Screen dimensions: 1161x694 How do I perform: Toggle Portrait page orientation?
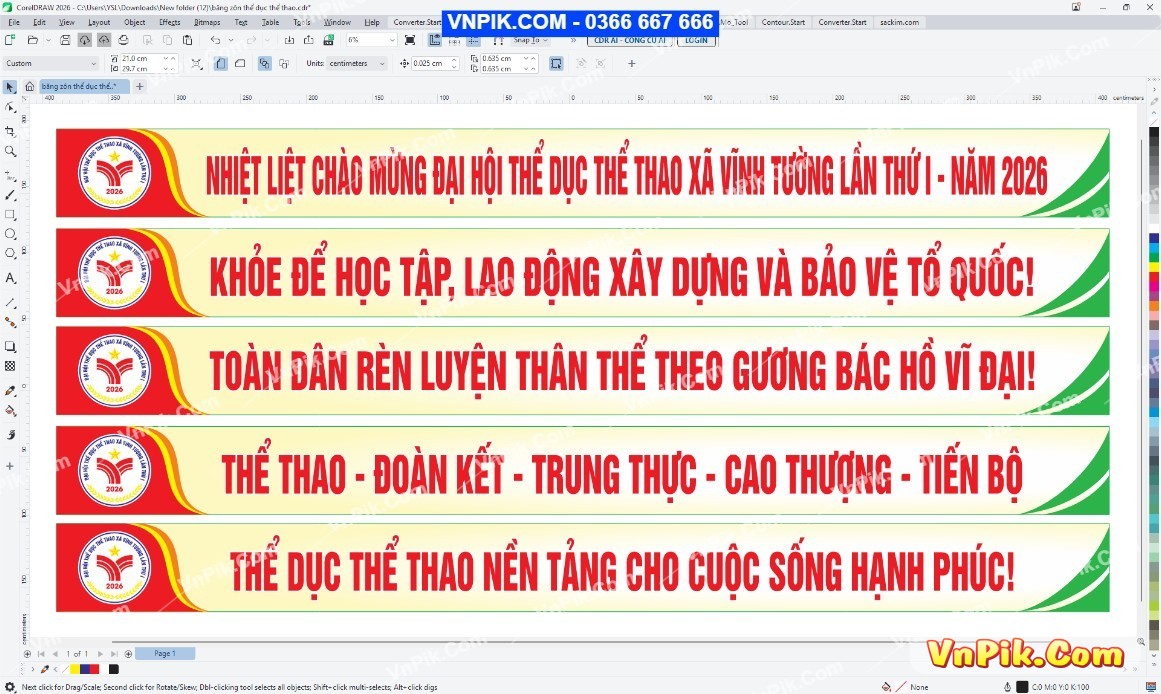click(x=221, y=64)
